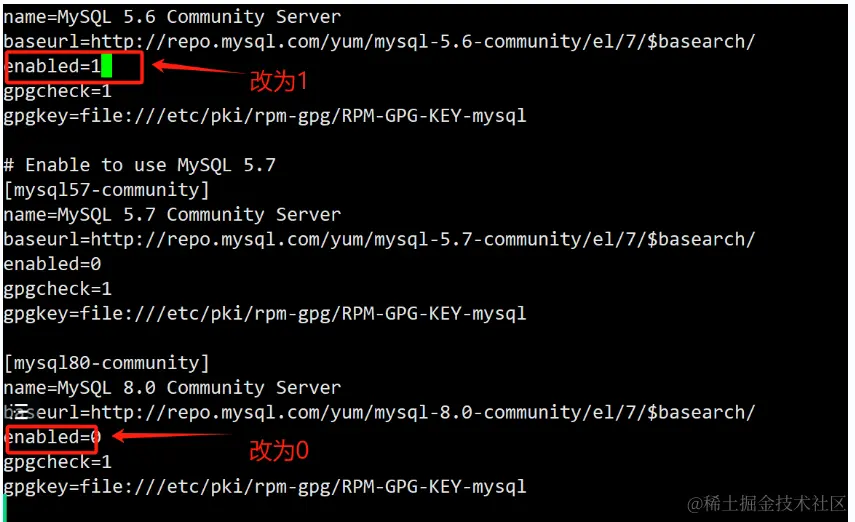Click the name=MySQL 5.7 Community Server line
Viewport: 855px width, 522px height.
[x=172, y=215]
